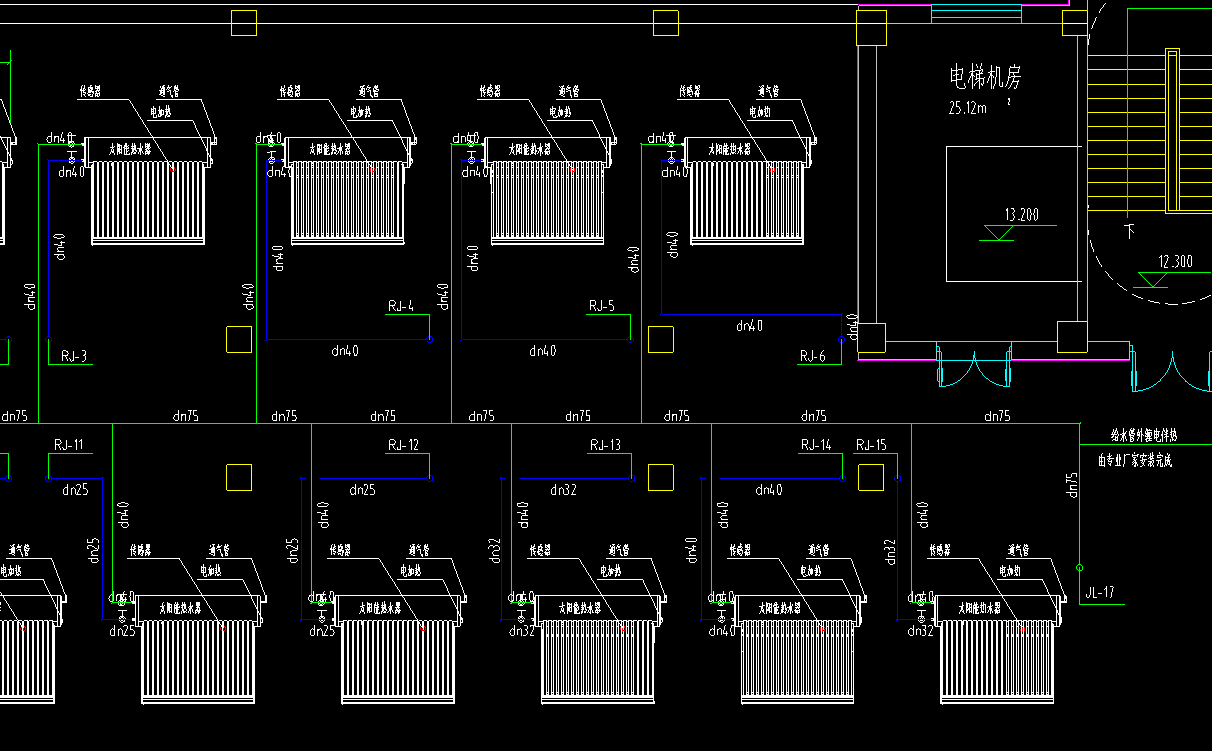Select the RJ-5 riser label
The image size is (1212, 751).
point(602,306)
